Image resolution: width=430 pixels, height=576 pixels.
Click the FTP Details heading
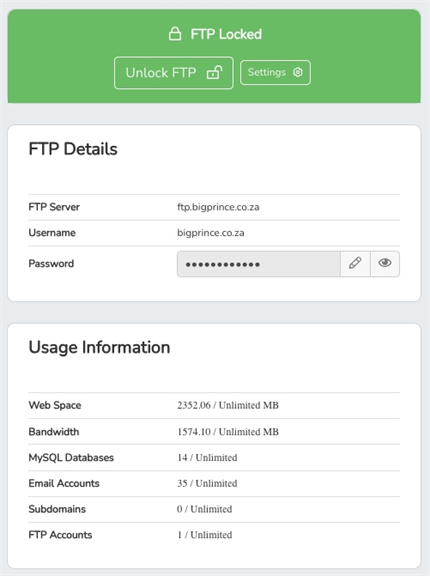[73, 149]
